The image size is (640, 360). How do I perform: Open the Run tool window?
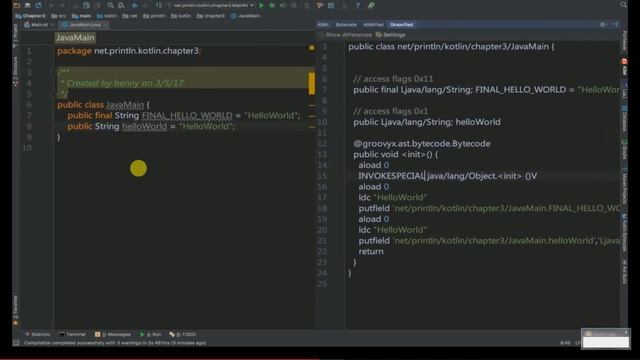click(x=151, y=334)
